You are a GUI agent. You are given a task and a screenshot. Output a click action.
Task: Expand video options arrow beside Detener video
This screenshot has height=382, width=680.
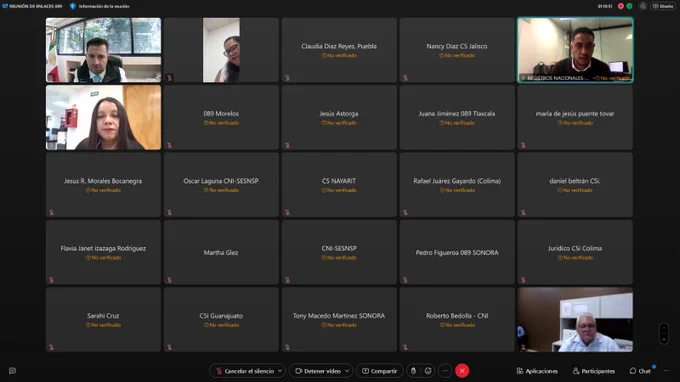pos(347,371)
